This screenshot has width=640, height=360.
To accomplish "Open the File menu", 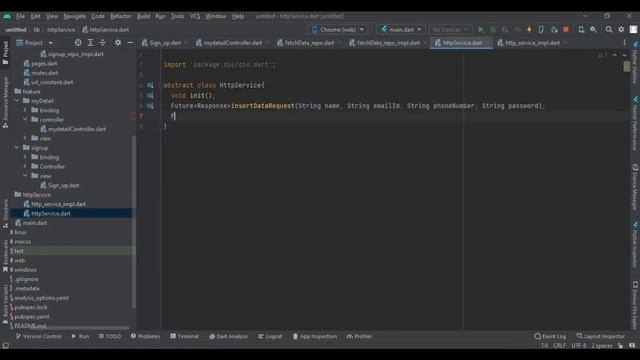I will pos(20,16).
